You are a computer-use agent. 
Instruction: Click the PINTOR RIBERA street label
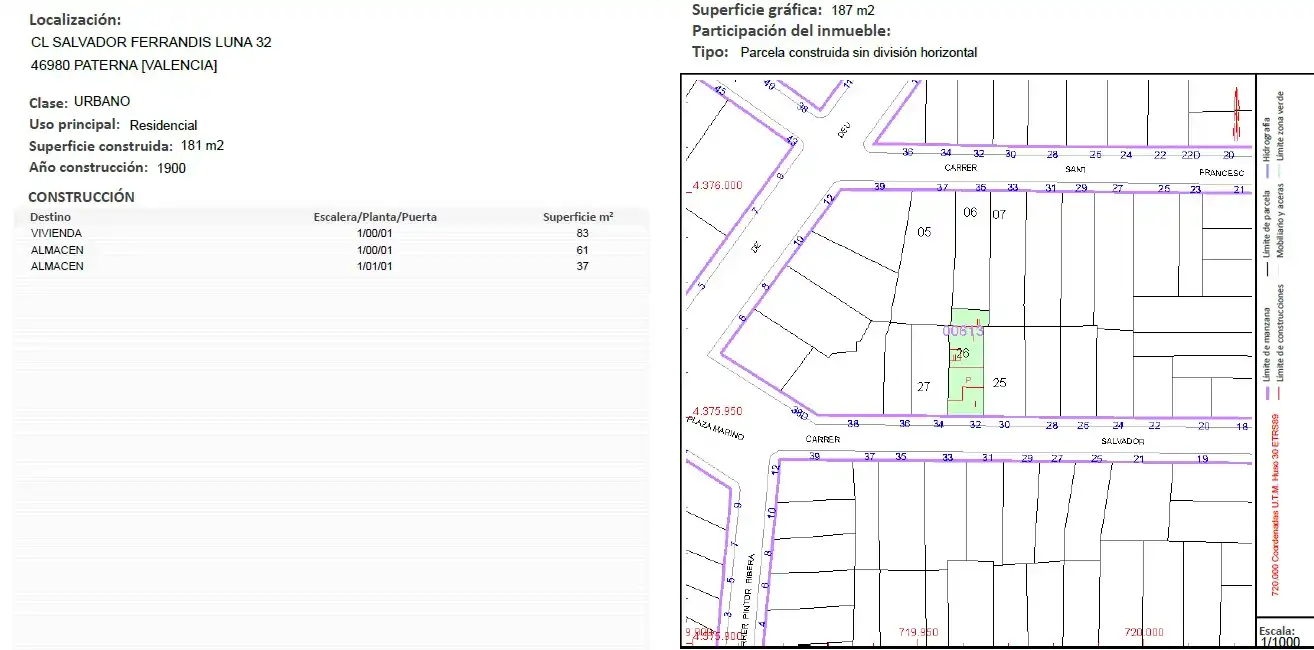747,586
